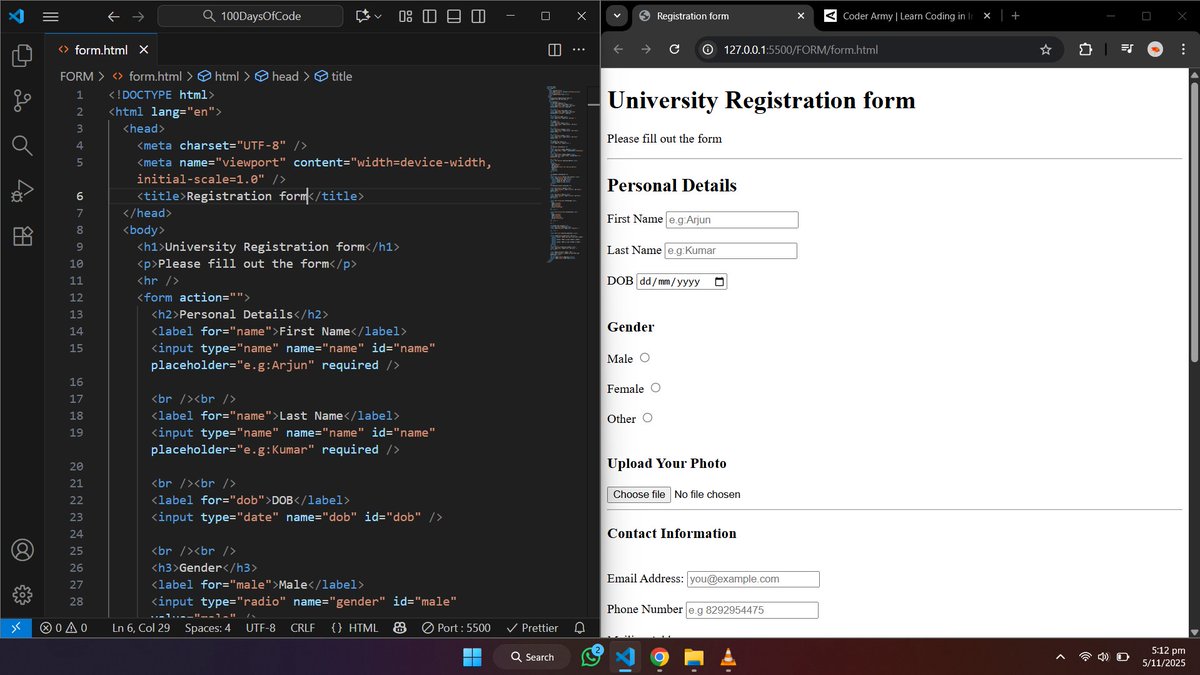Screen dimensions: 1200x675
Task: Reload the page in Chrome
Action: pyautogui.click(x=674, y=50)
